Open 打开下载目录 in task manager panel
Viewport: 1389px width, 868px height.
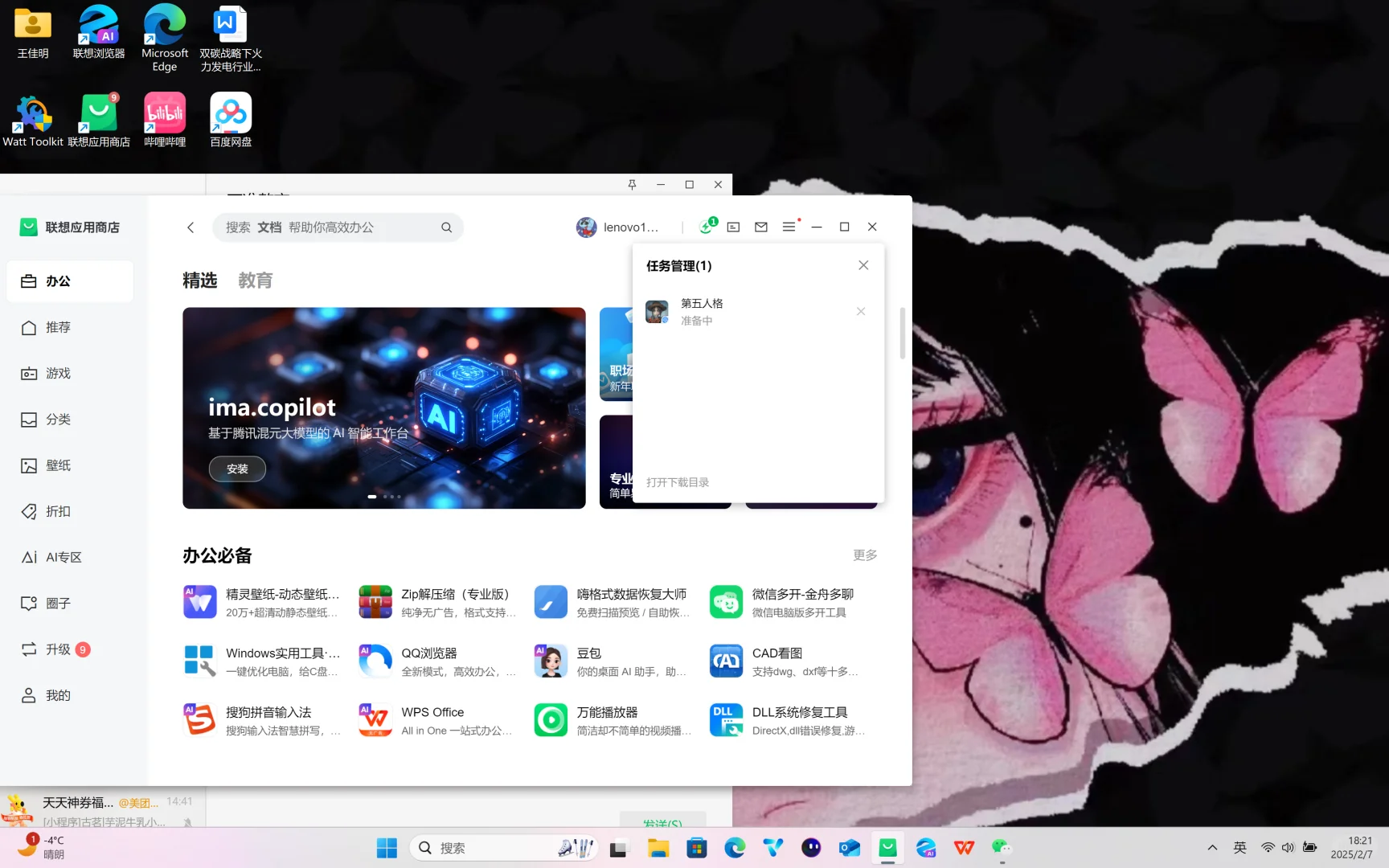(678, 482)
